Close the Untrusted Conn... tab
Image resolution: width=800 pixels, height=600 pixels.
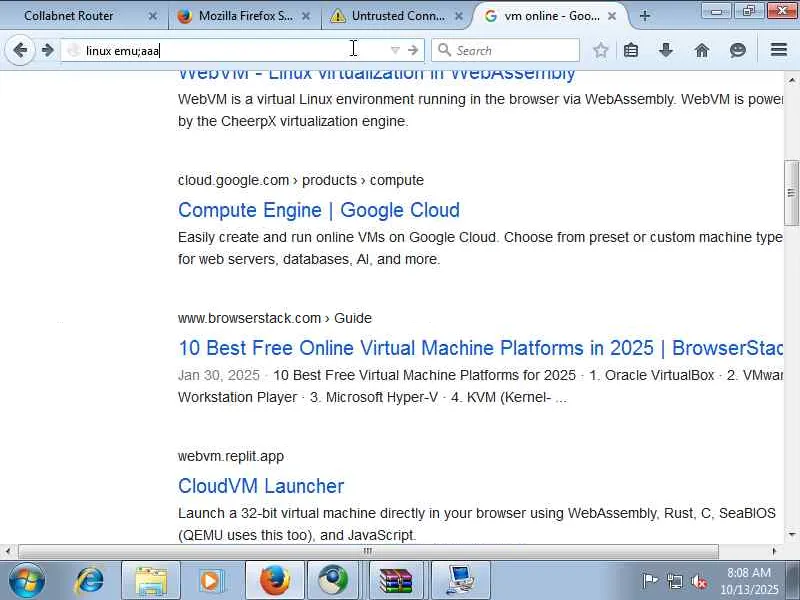coord(459,16)
